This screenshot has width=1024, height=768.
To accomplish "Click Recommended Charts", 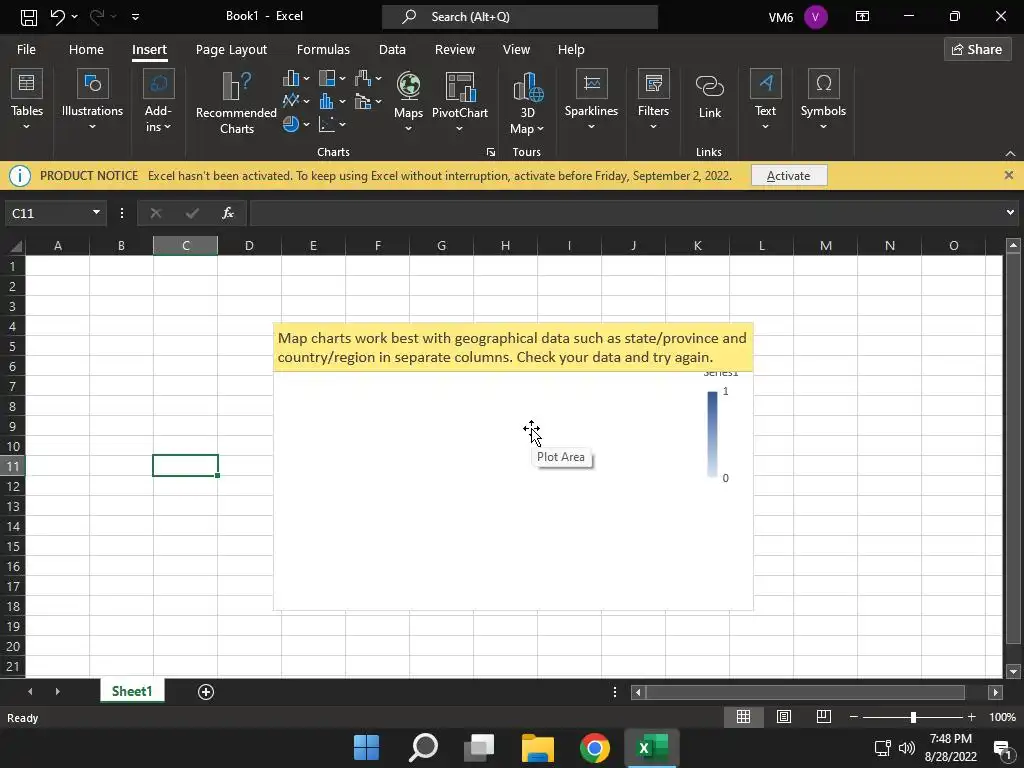I will coord(236,103).
